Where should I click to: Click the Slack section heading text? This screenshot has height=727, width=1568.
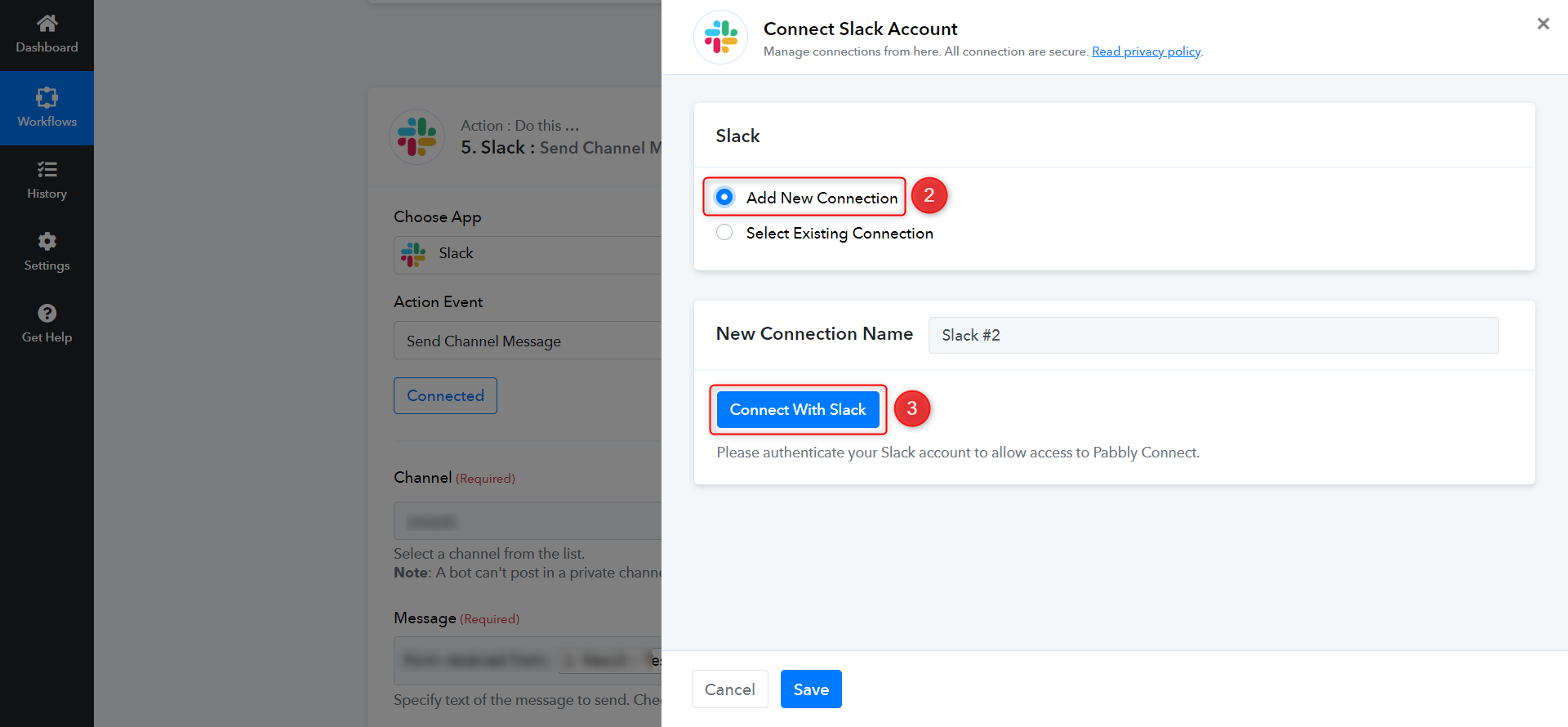pos(737,136)
